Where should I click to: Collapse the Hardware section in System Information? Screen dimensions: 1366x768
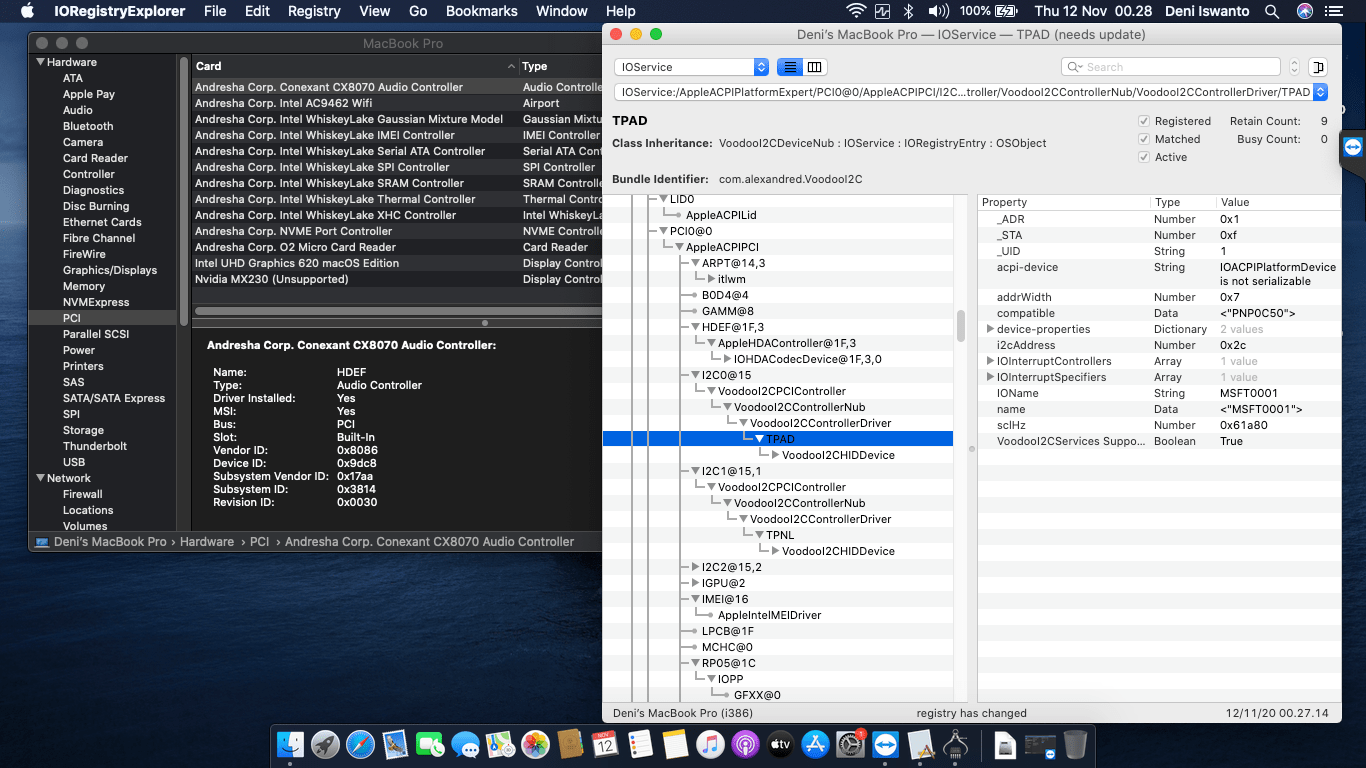click(x=40, y=62)
